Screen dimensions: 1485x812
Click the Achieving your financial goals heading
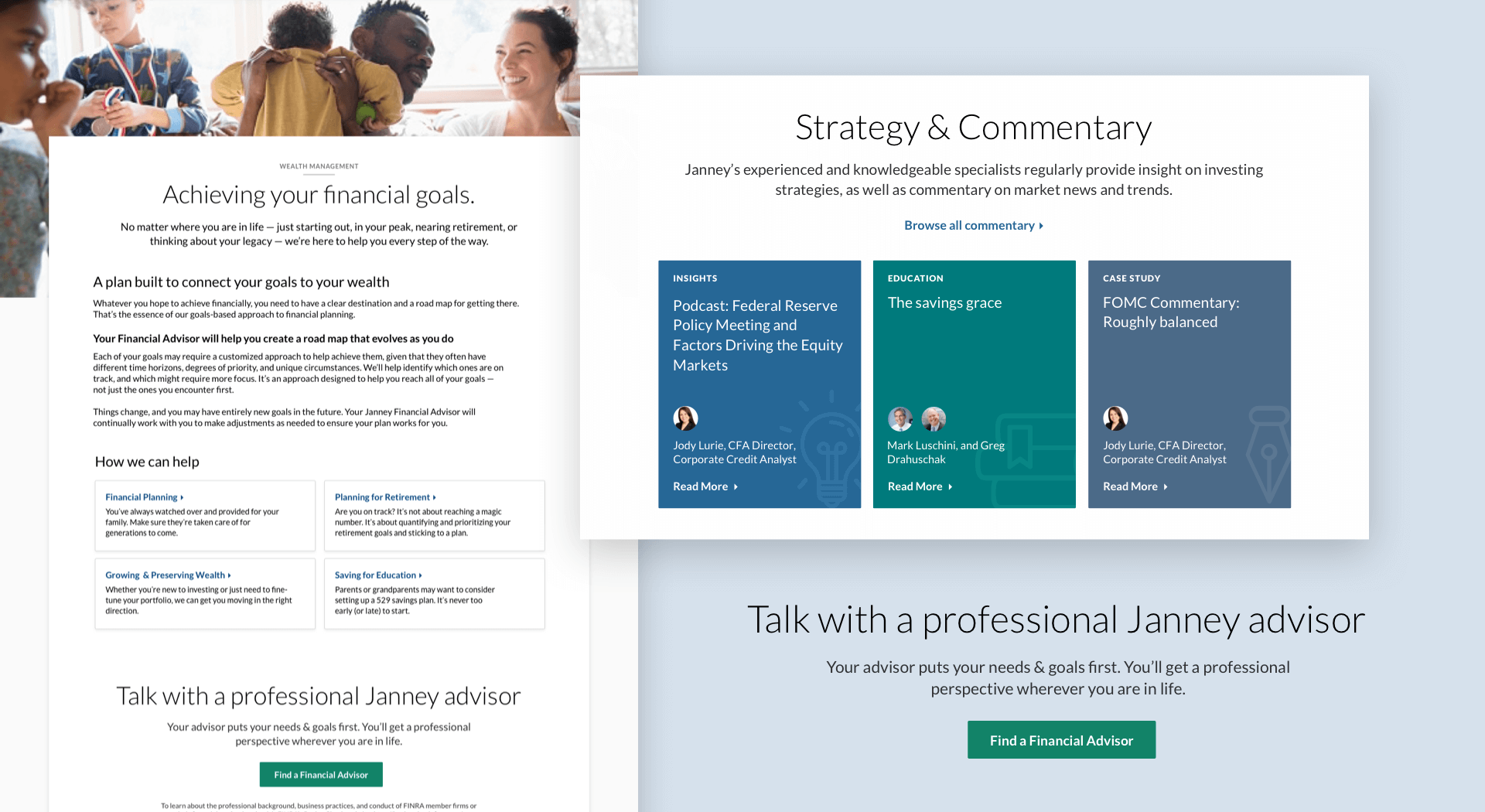[x=319, y=195]
